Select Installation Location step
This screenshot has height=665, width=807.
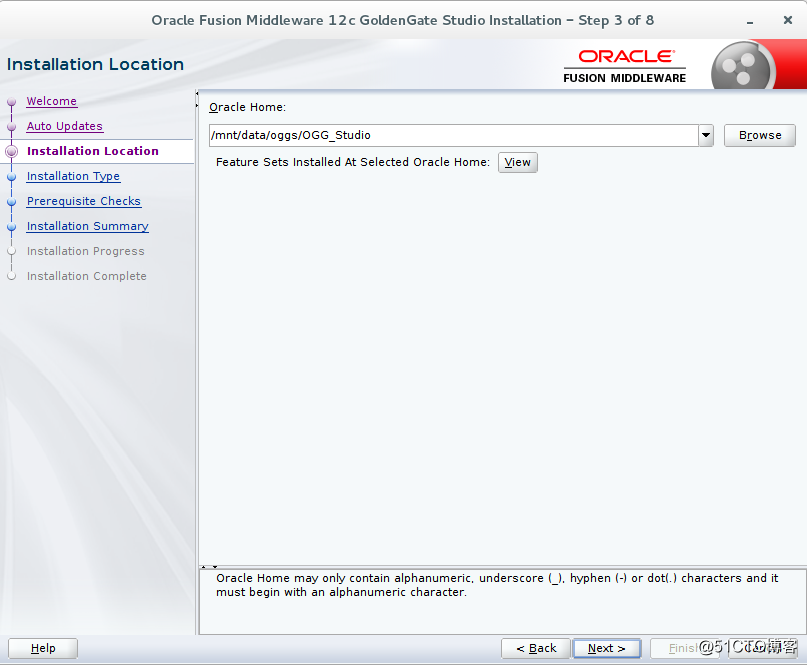pyautogui.click(x=93, y=151)
